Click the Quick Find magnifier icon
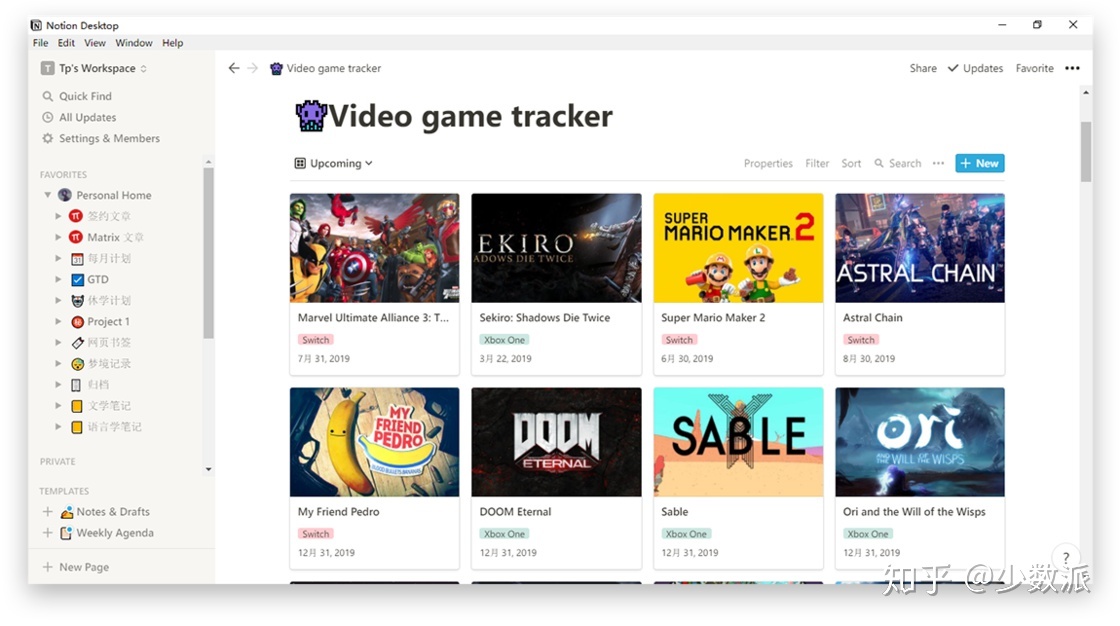Screen dimensions: 1120x626 tap(48, 96)
